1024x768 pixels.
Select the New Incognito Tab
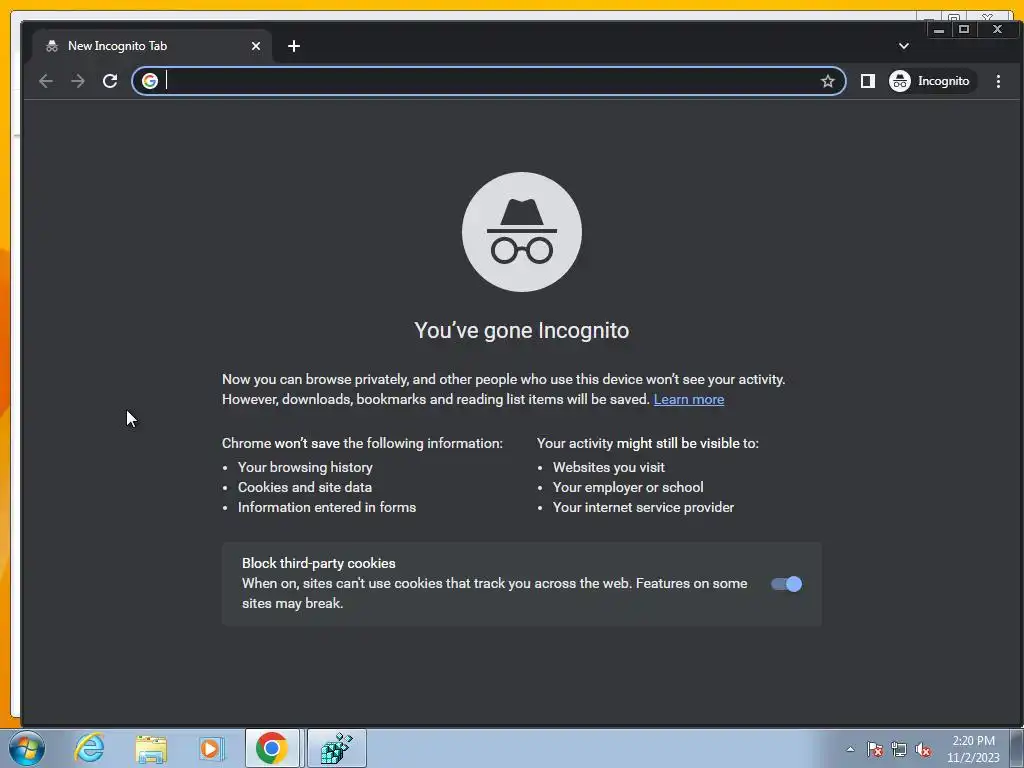pyautogui.click(x=152, y=46)
